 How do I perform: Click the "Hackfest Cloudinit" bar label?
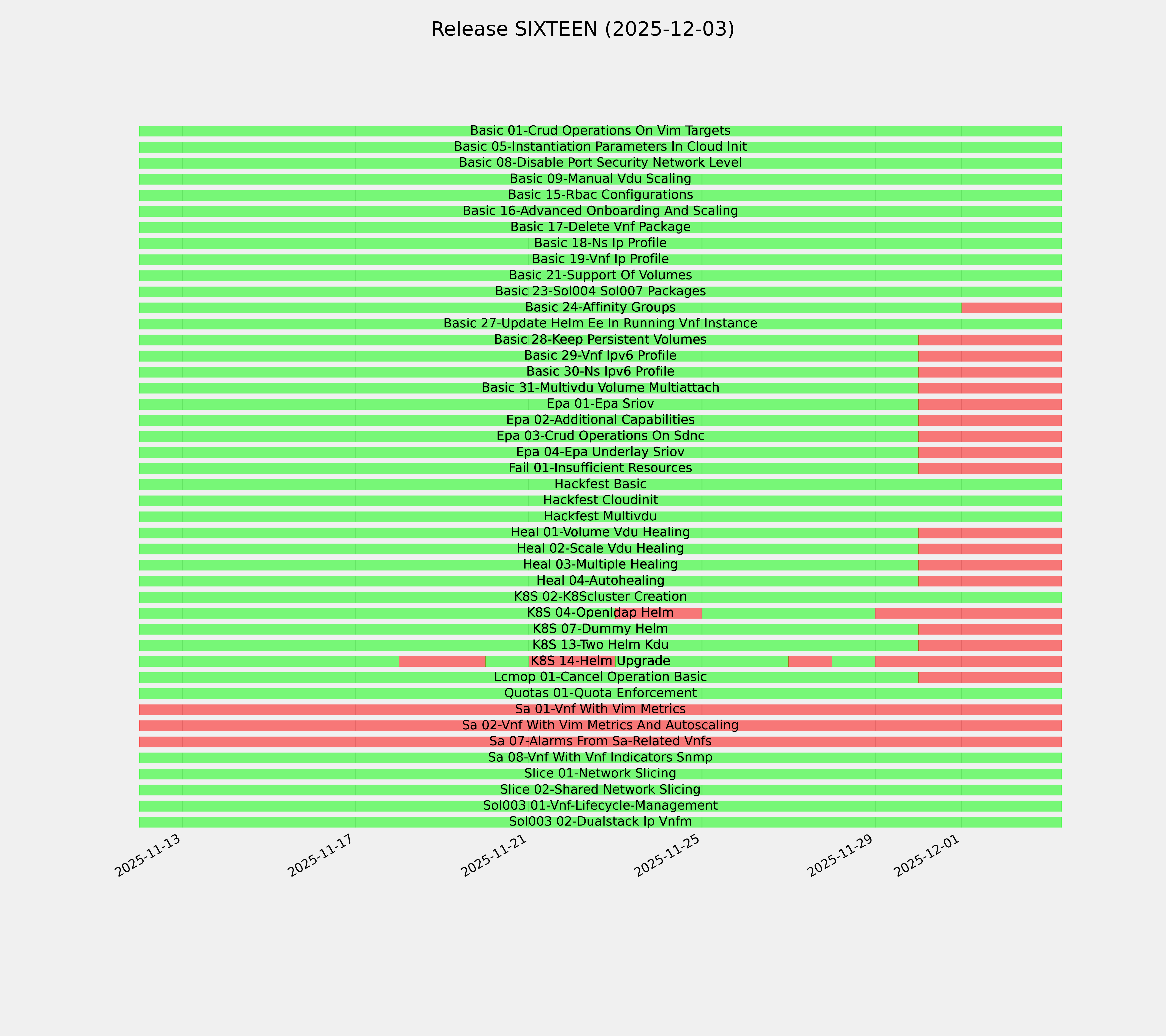point(600,500)
